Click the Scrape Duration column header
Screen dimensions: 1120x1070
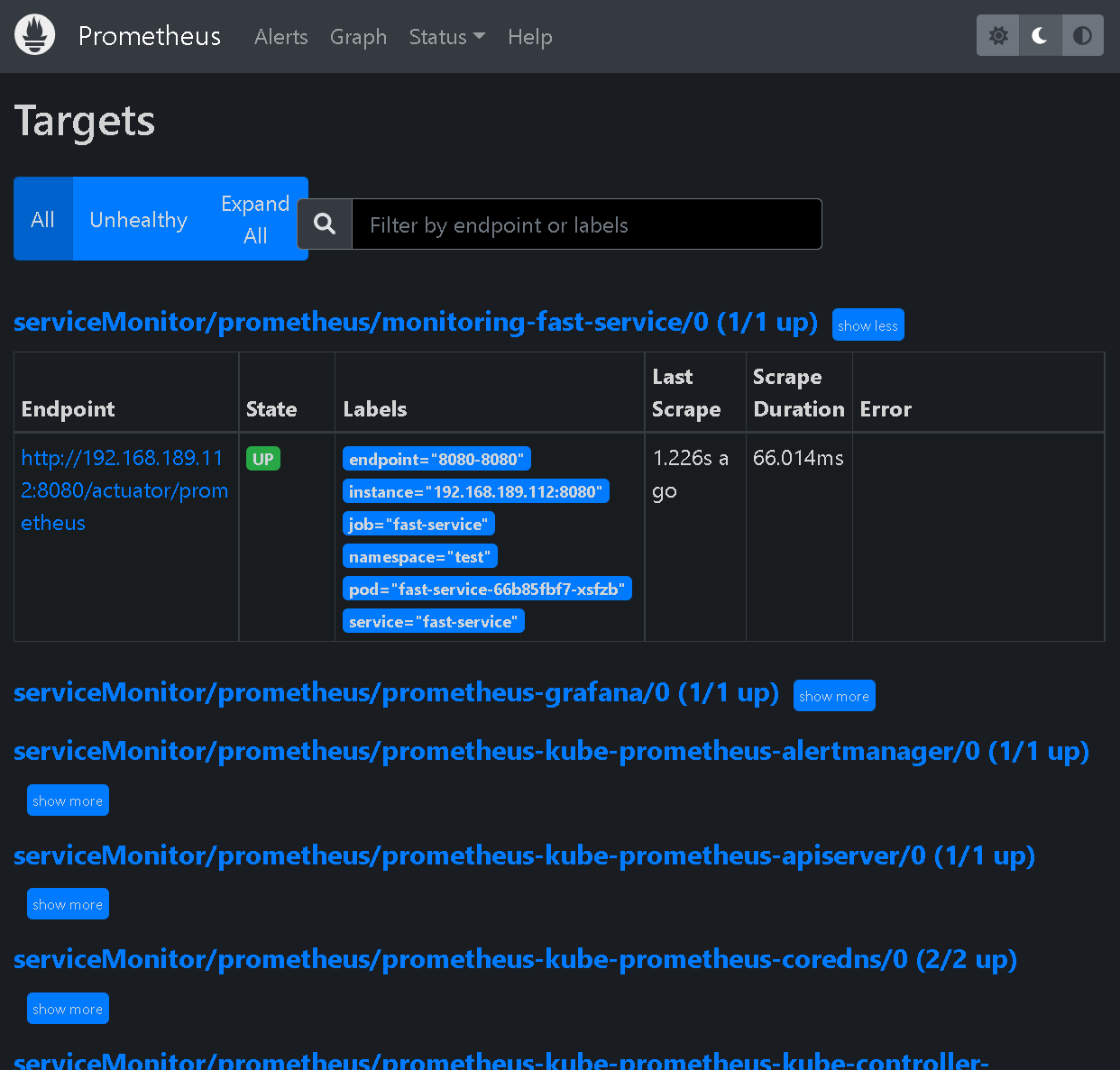click(x=799, y=393)
